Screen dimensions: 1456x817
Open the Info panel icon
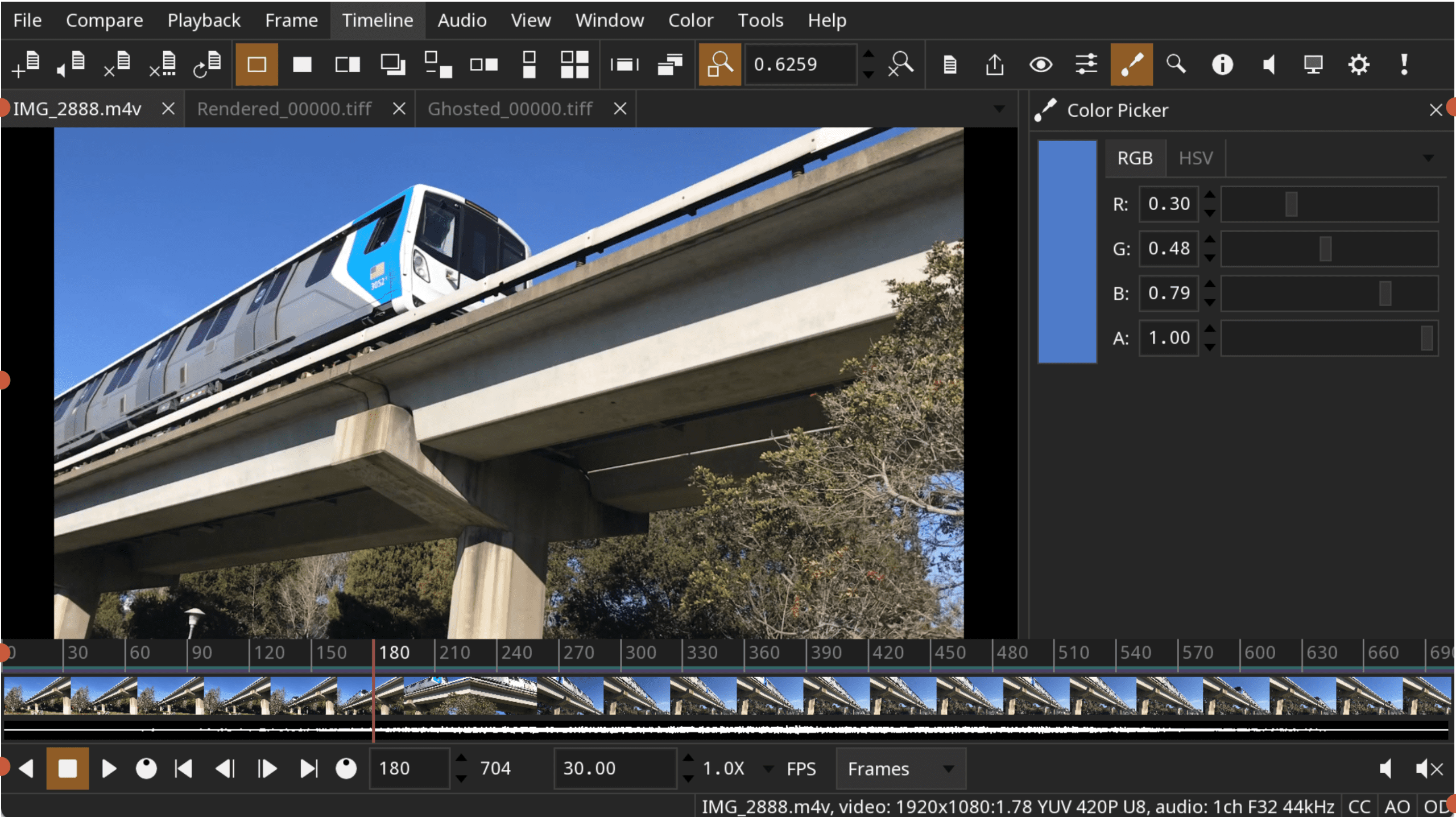1222,64
